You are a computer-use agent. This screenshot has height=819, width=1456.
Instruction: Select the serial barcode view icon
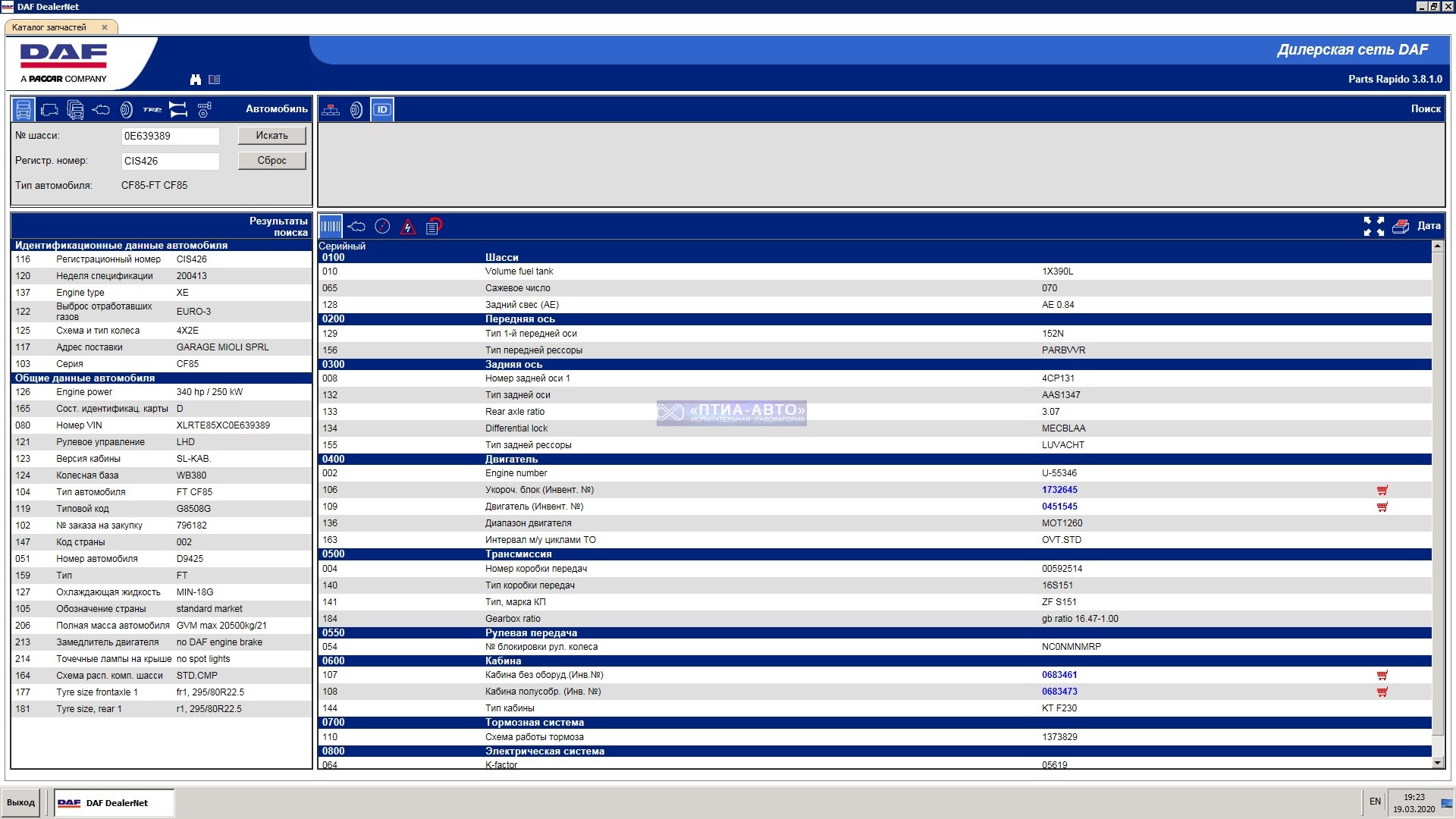[x=331, y=226]
